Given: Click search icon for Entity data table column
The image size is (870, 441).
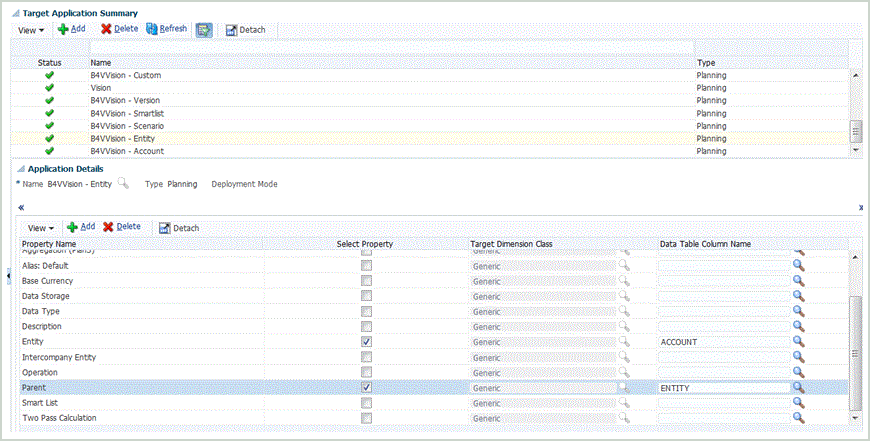Looking at the screenshot, I should 798,342.
